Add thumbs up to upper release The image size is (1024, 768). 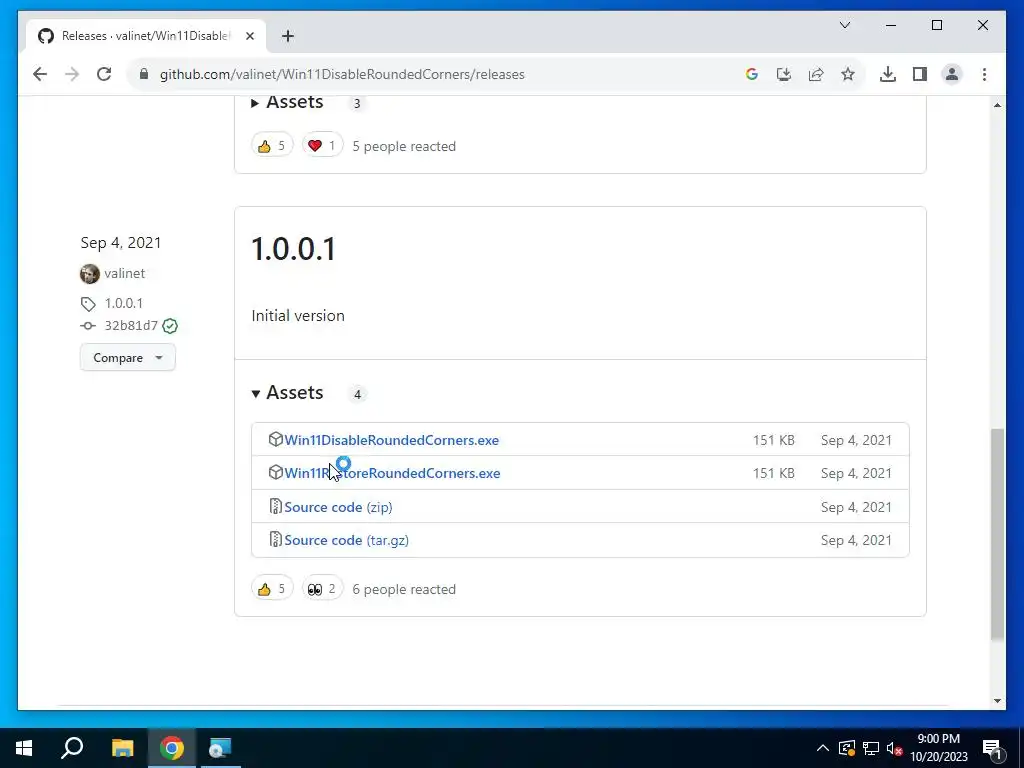pos(272,146)
